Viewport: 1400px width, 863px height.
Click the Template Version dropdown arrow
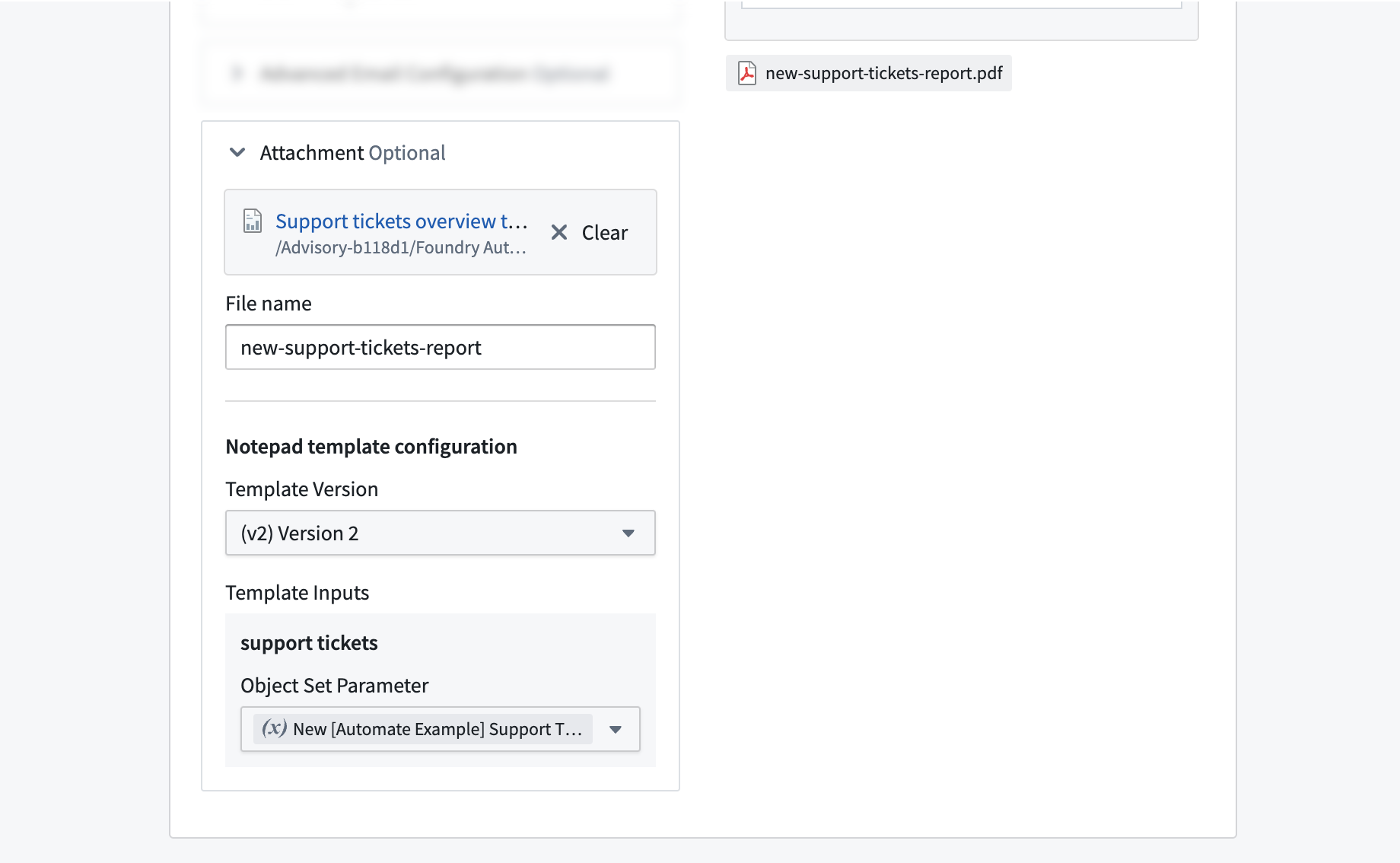point(628,533)
